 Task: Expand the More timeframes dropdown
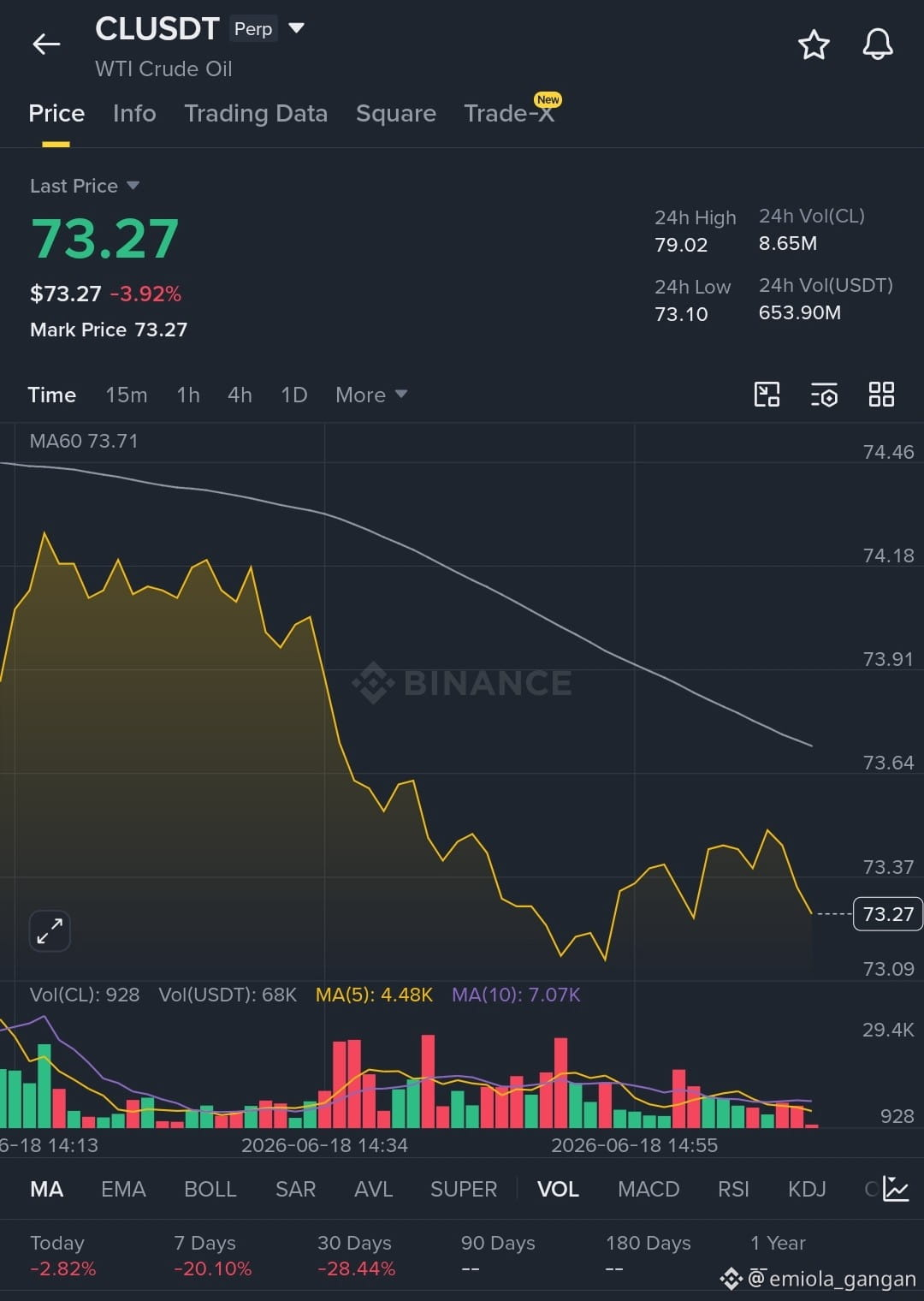tap(371, 395)
